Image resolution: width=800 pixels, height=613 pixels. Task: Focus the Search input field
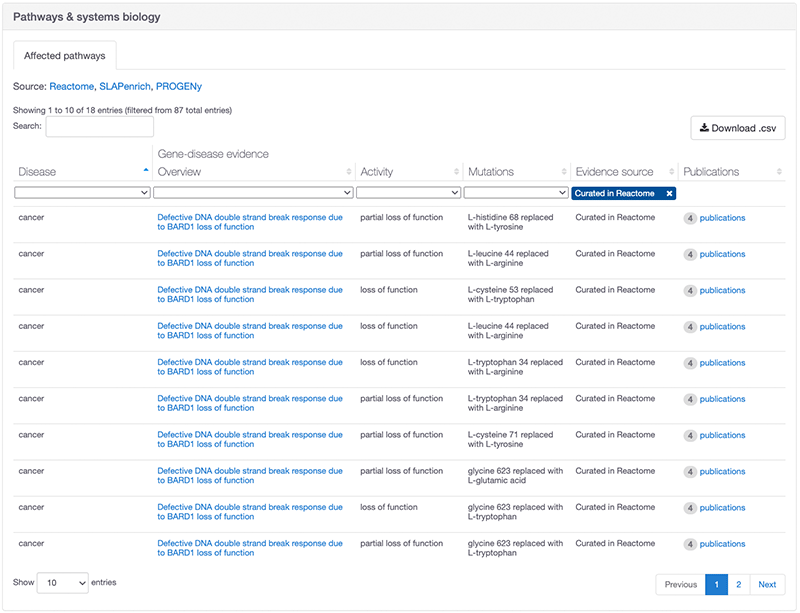tap(99, 127)
